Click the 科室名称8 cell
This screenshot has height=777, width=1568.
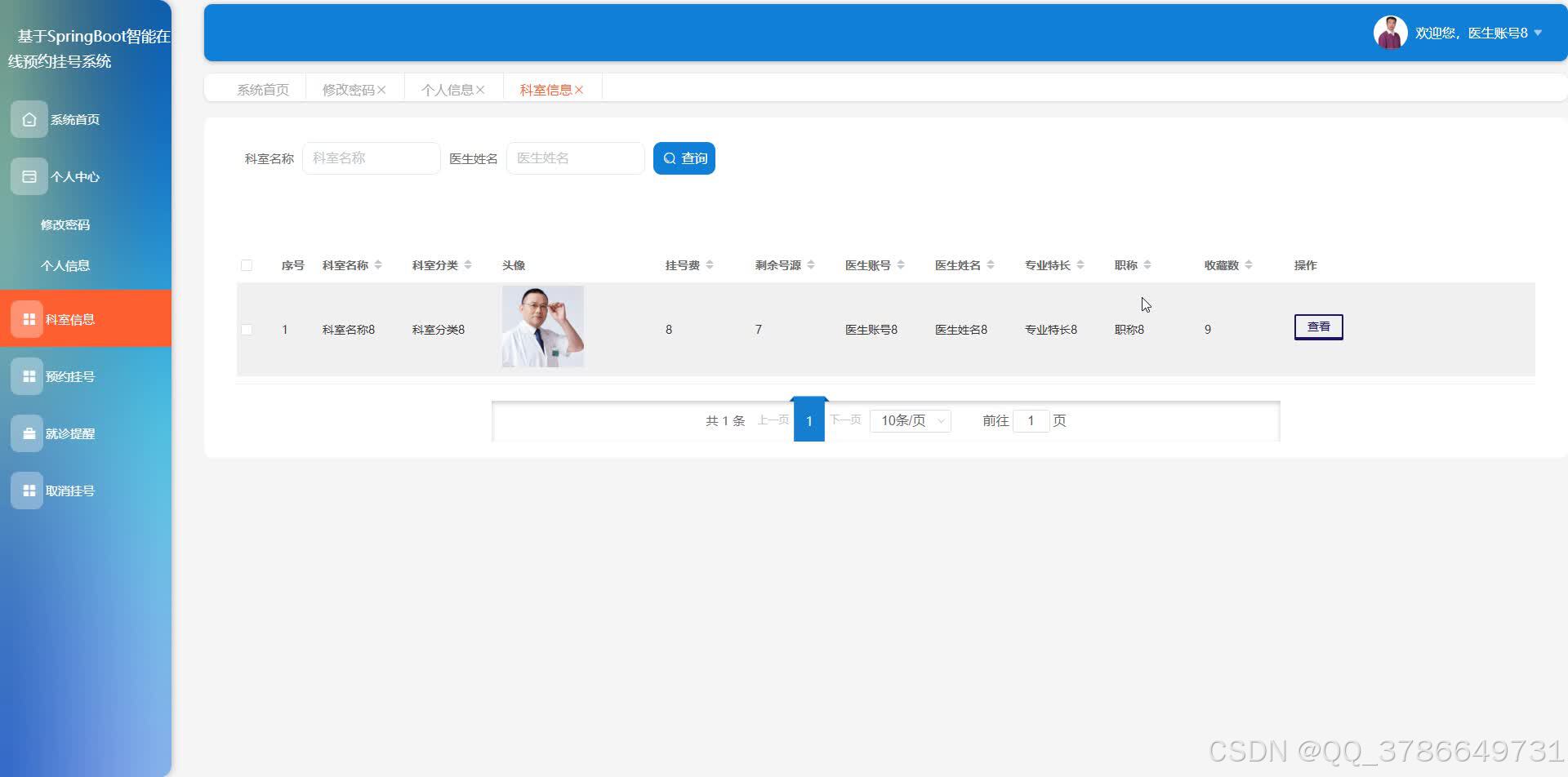coord(349,330)
